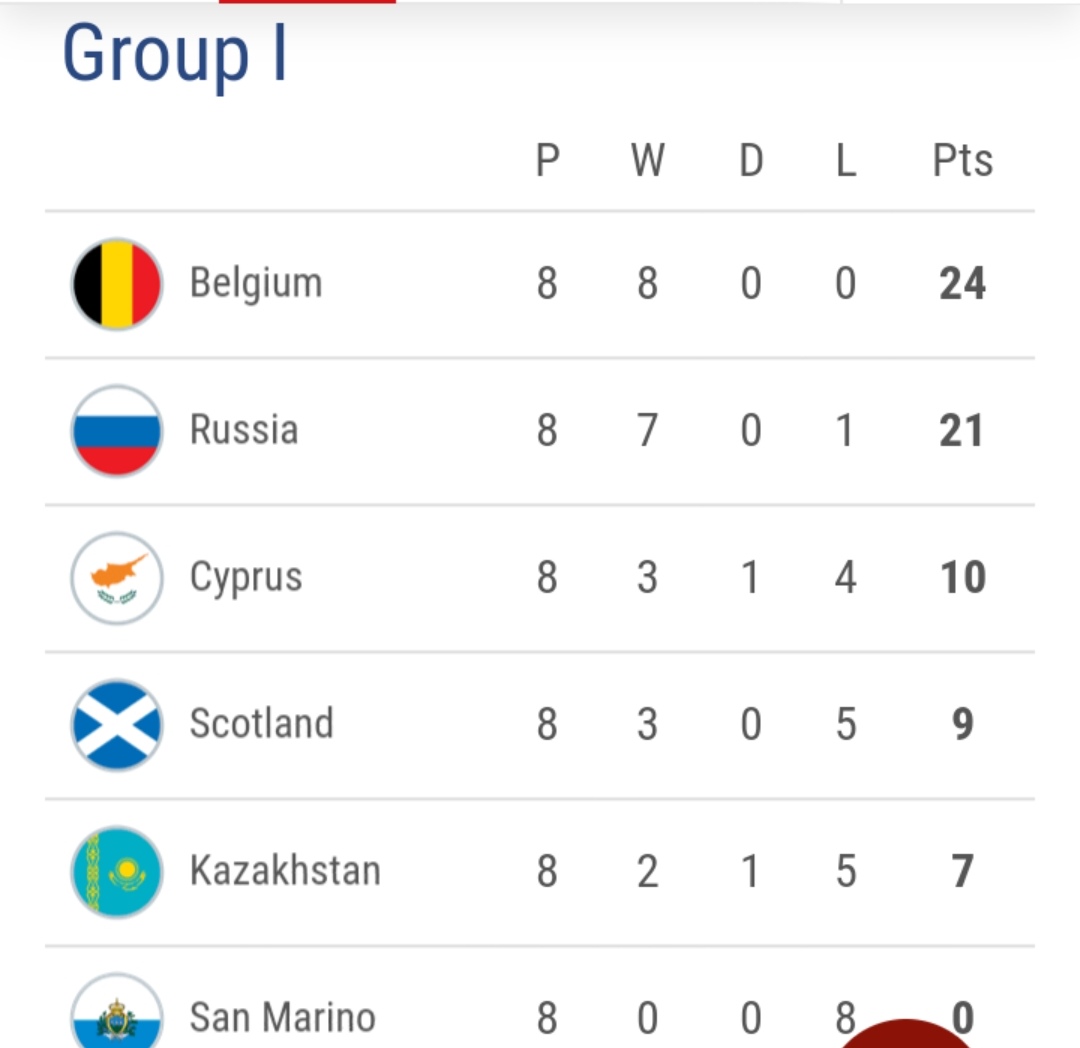This screenshot has height=1048, width=1080.
Task: Open the Russia team link
Action: 244,431
